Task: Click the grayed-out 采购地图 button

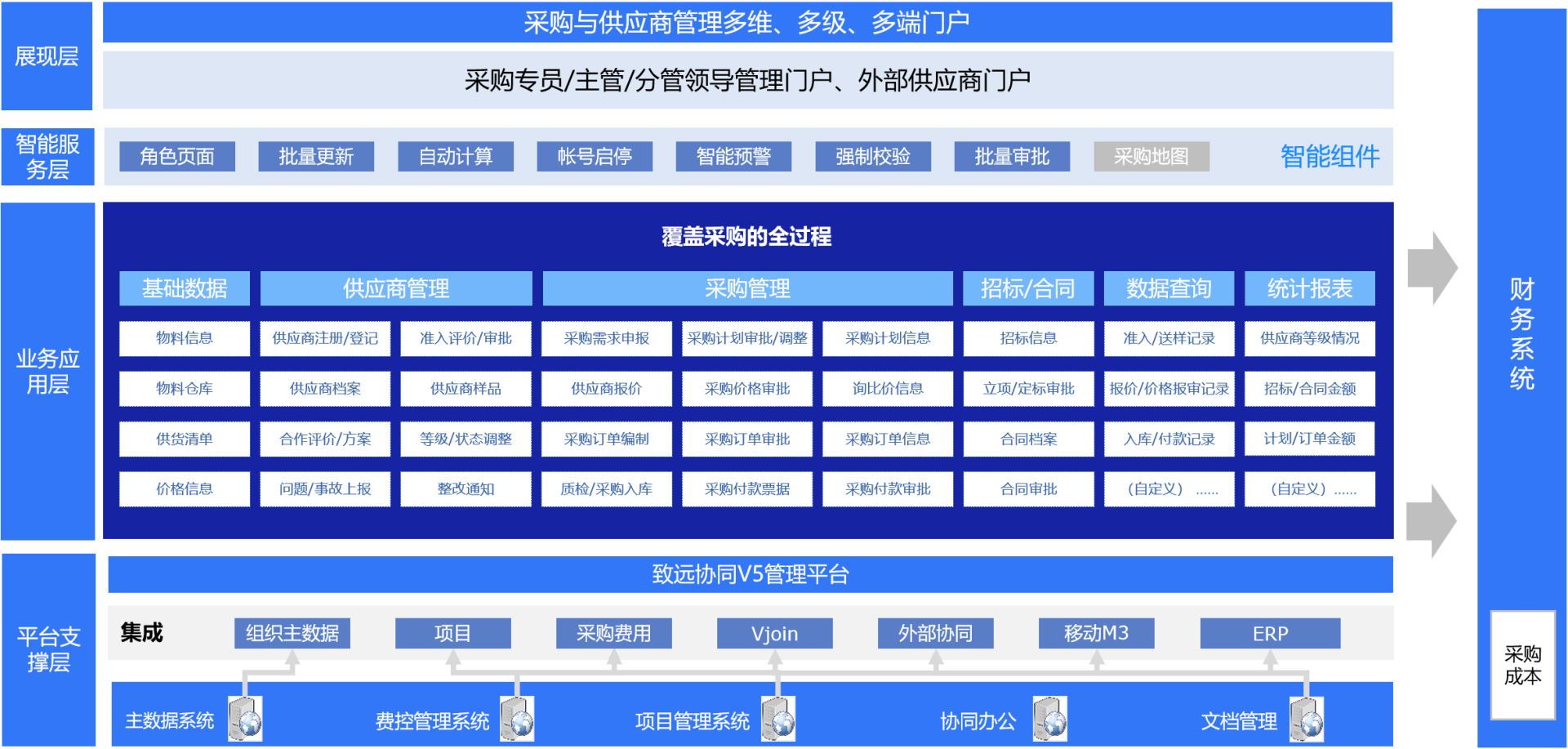Action: click(1151, 156)
